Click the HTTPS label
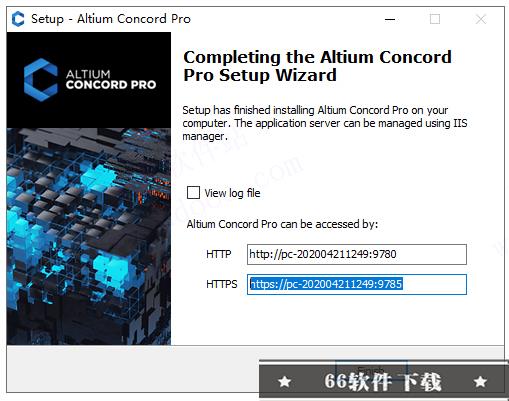The width and height of the screenshot is (509, 401). click(222, 284)
